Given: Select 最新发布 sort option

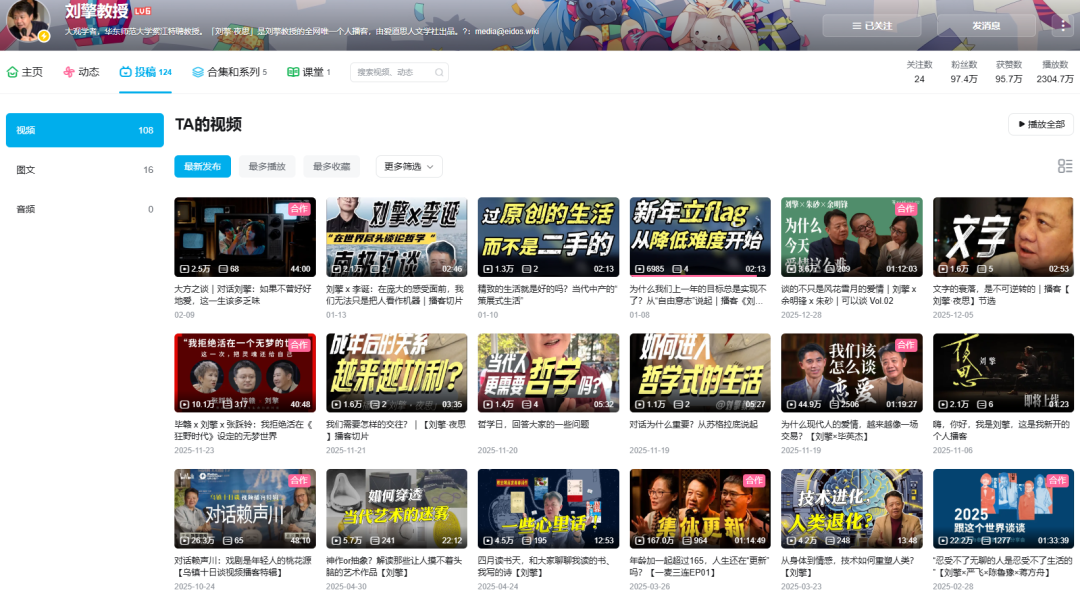Looking at the screenshot, I should (x=202, y=166).
